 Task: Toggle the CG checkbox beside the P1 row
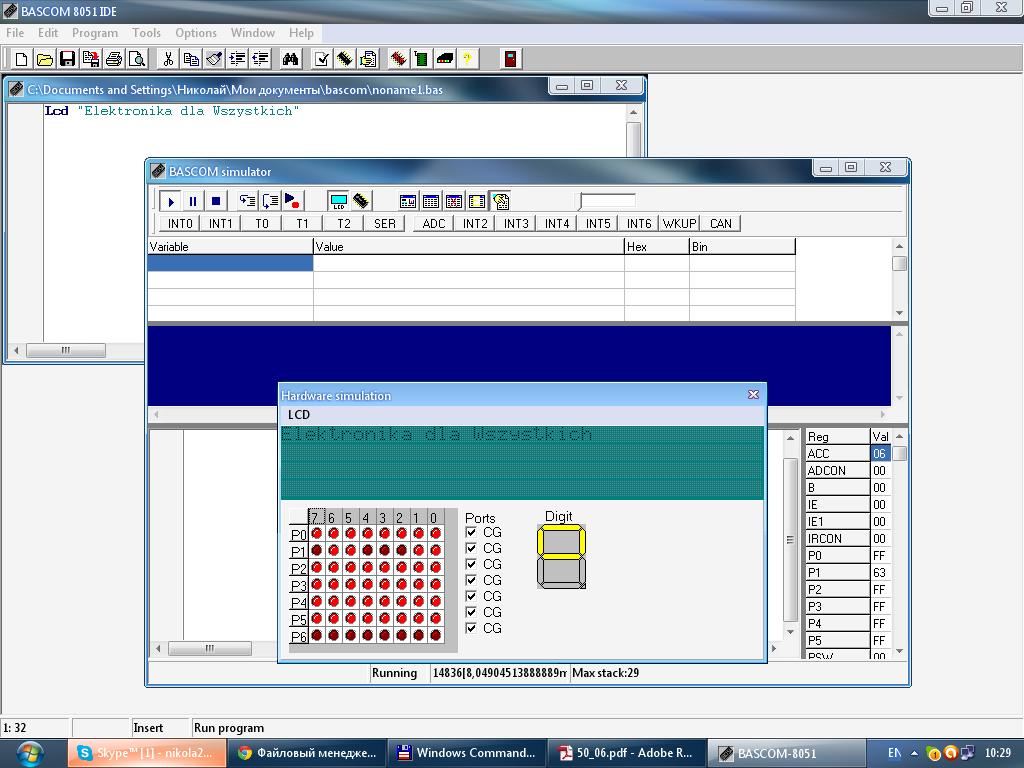coord(471,548)
